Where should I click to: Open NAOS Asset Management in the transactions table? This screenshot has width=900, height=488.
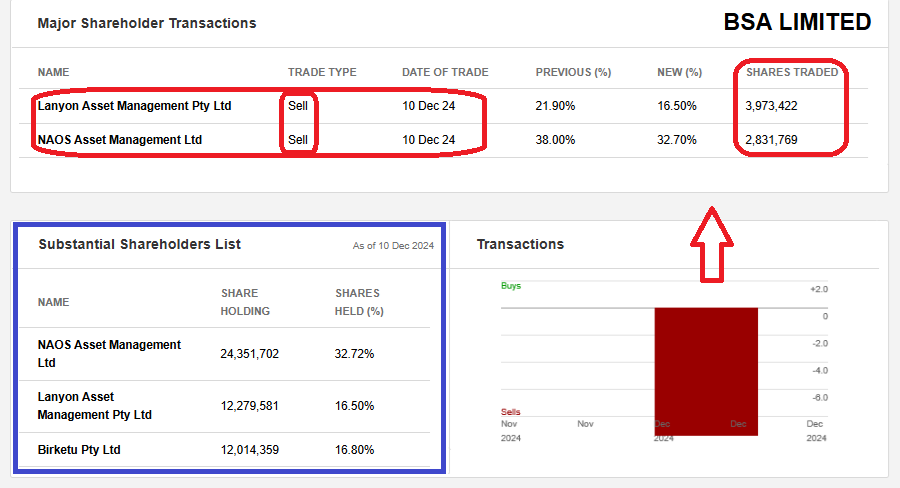point(119,140)
